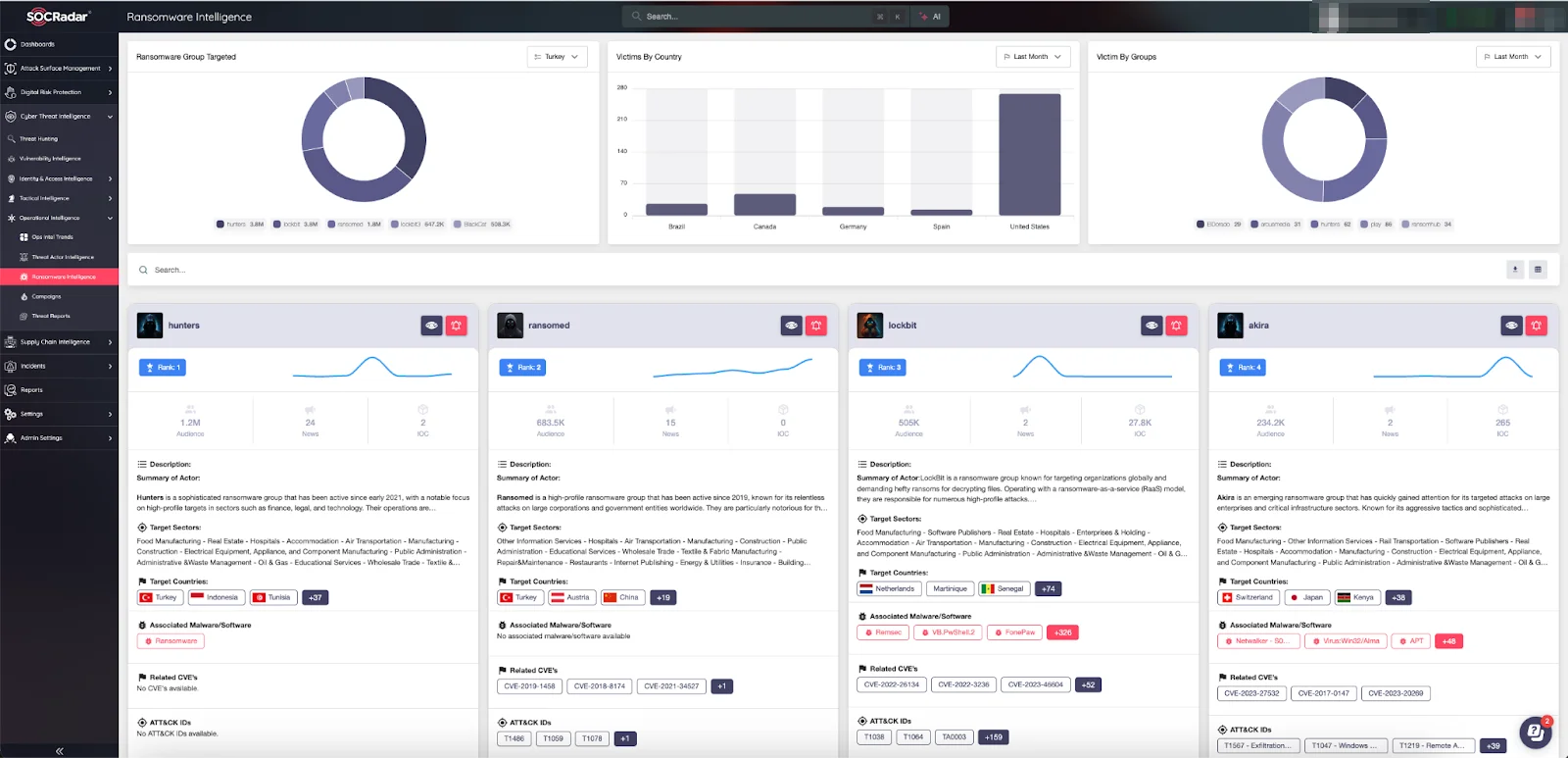Click the download icon beside list search
The image size is (1568, 758).
click(1515, 270)
